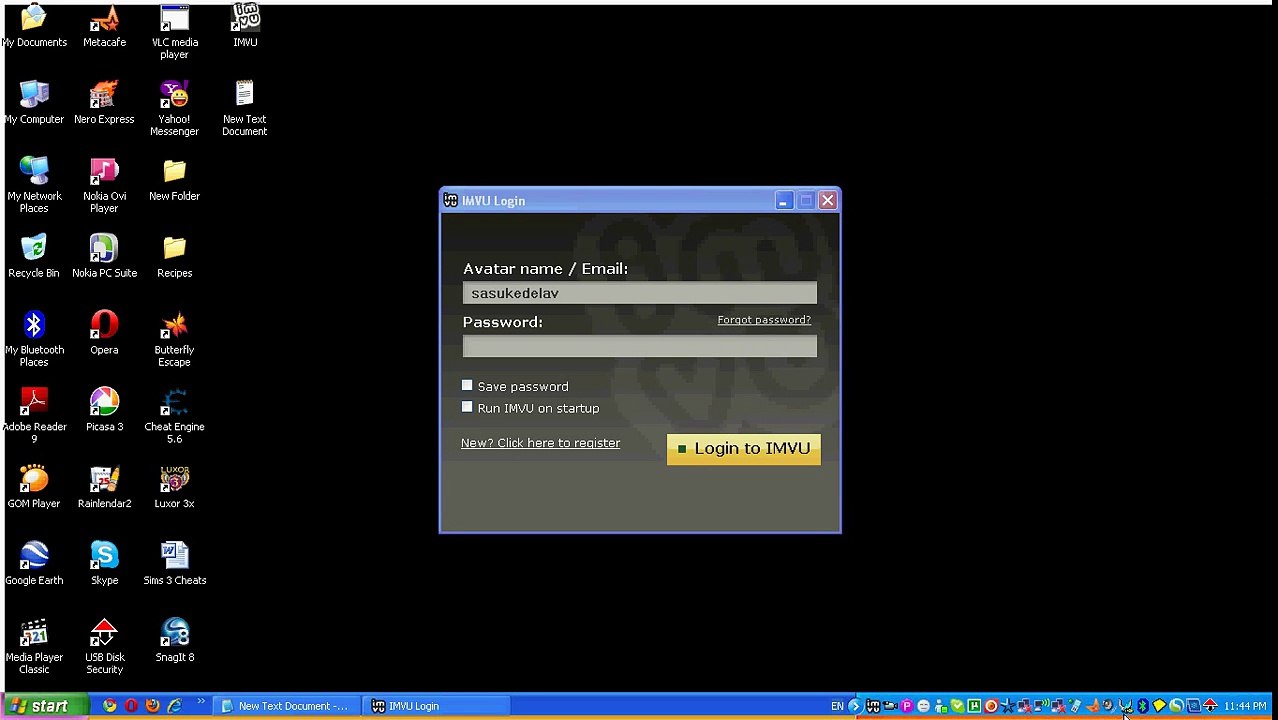Select the Adobe Reader 9 icon
This screenshot has height=720, width=1278.
[x=34, y=416]
